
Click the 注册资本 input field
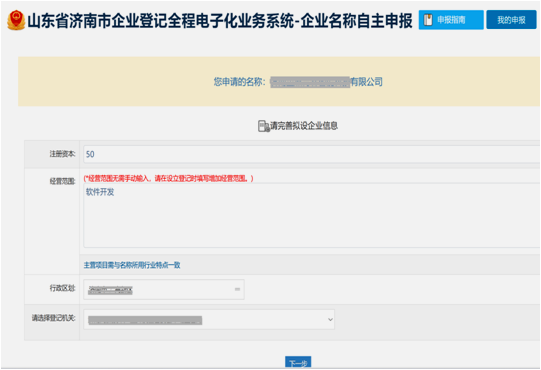(312, 154)
